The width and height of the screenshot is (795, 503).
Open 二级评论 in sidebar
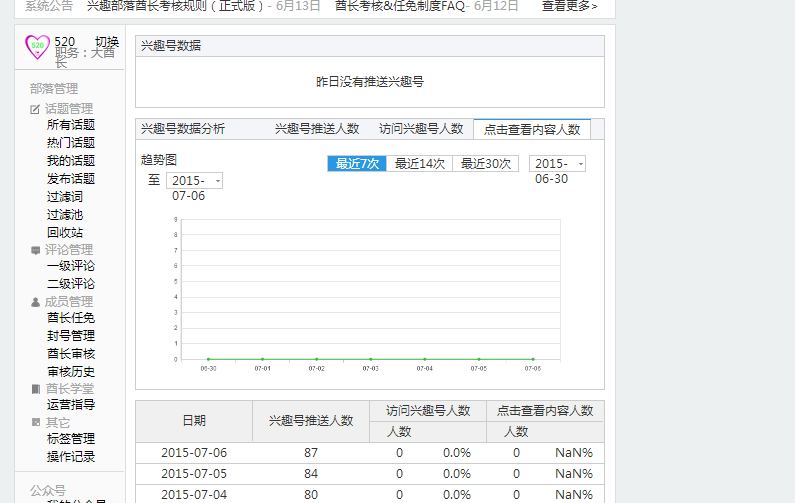71,284
